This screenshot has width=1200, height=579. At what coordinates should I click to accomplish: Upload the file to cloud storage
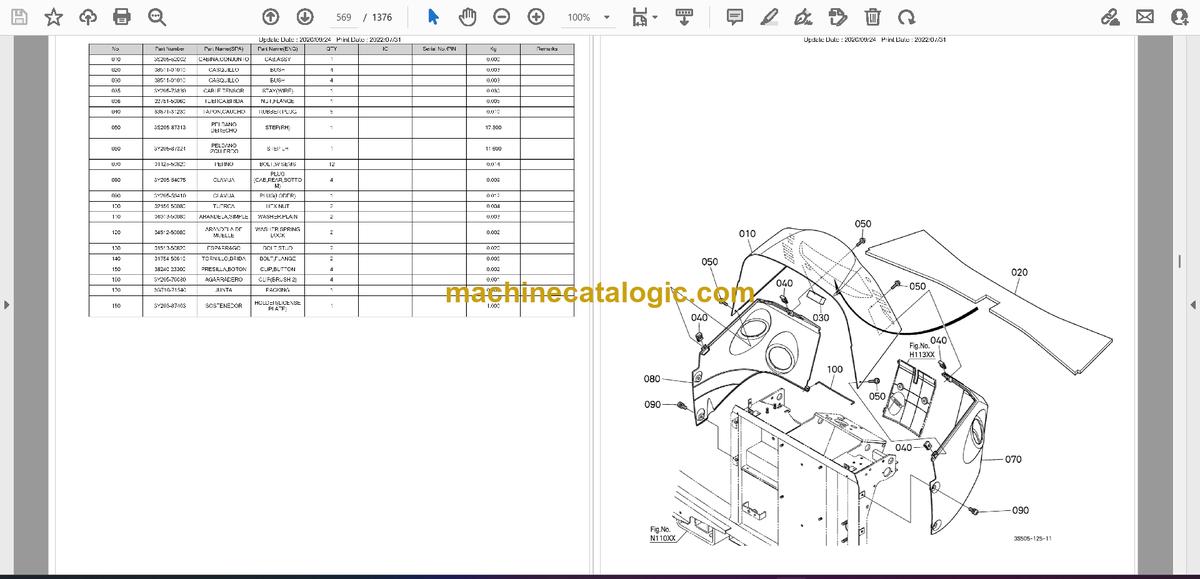pyautogui.click(x=88, y=17)
